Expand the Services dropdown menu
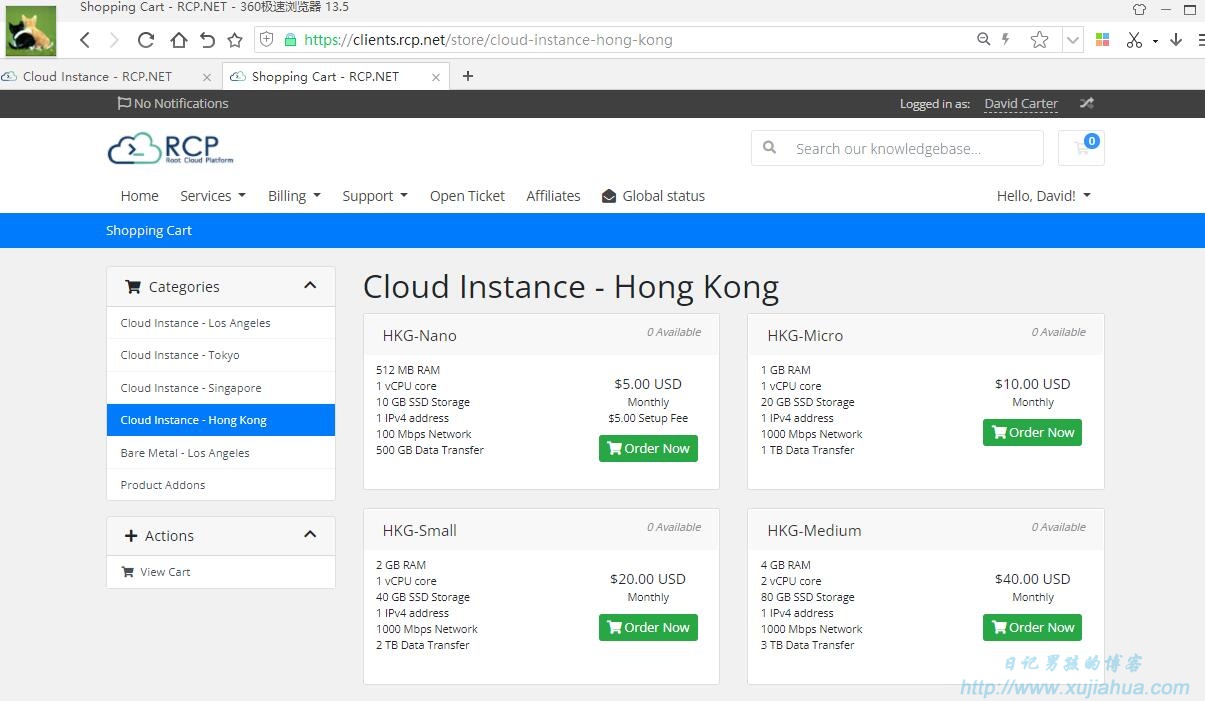The image size is (1205, 701). (212, 196)
